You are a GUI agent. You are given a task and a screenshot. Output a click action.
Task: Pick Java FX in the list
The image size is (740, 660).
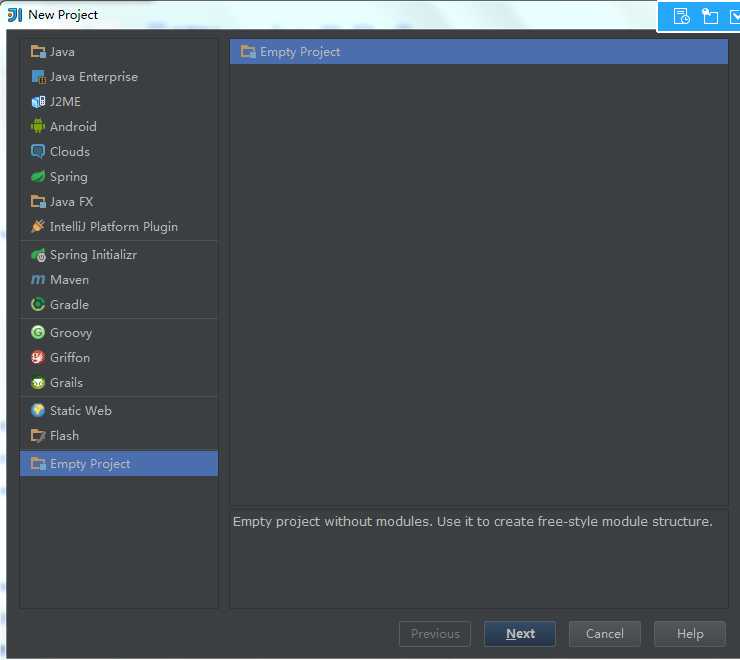click(119, 202)
